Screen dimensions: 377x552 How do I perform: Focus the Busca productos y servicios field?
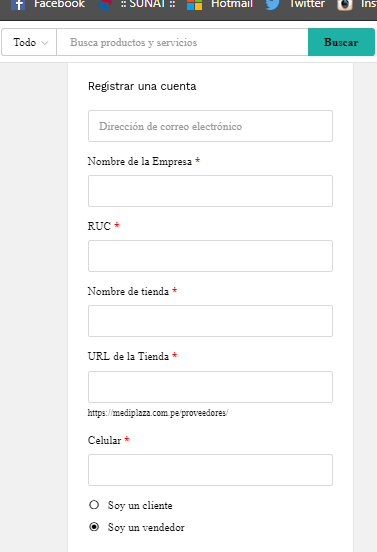pos(182,42)
